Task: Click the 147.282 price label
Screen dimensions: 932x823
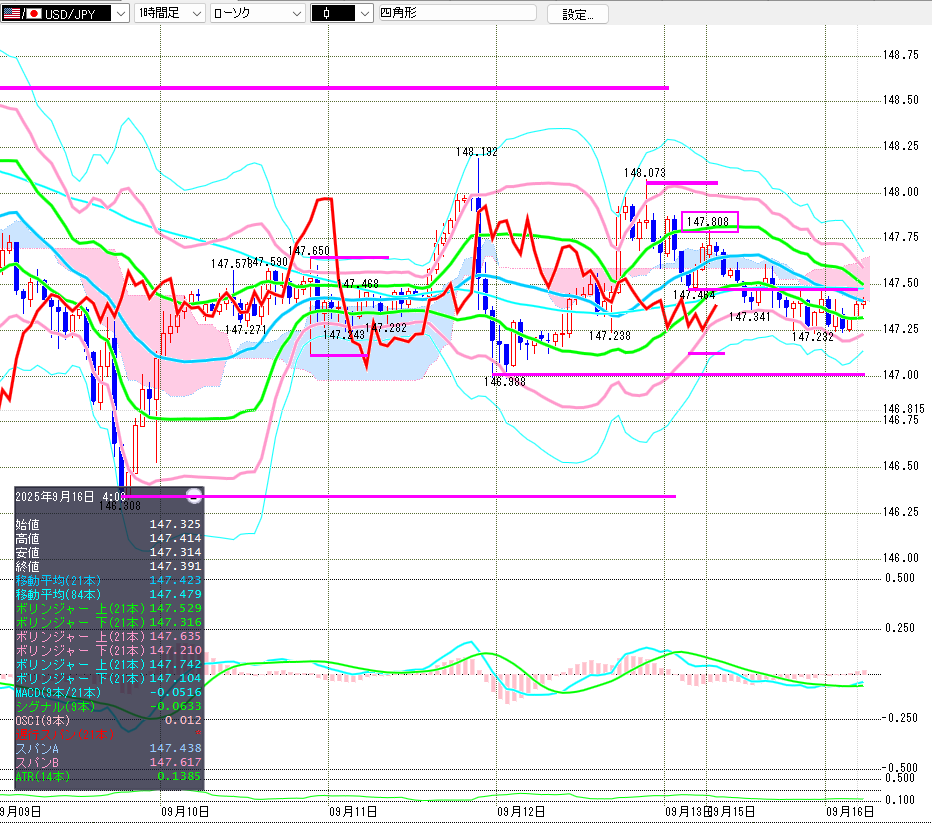Action: point(386,328)
